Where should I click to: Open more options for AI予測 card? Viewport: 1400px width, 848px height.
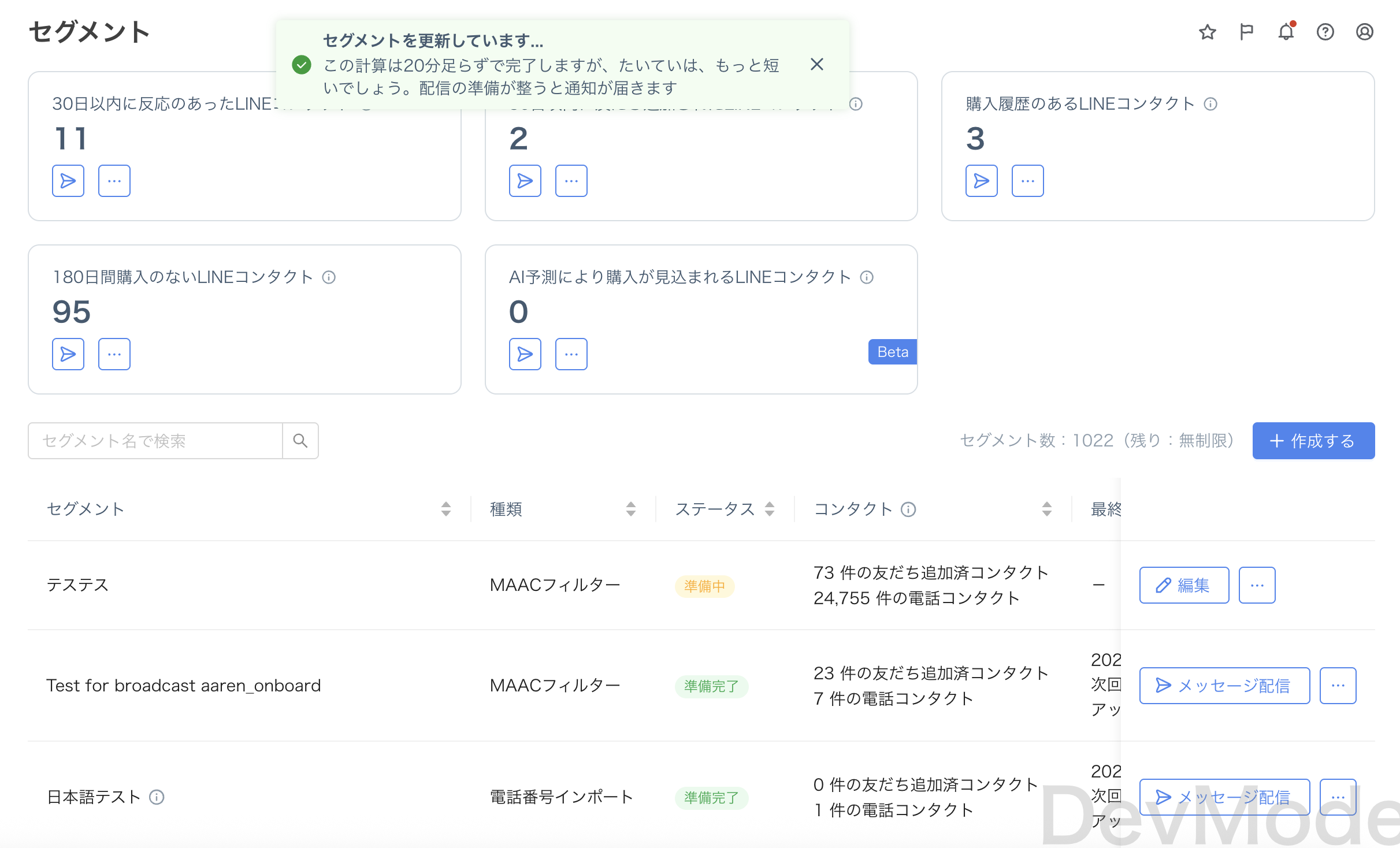[571, 354]
